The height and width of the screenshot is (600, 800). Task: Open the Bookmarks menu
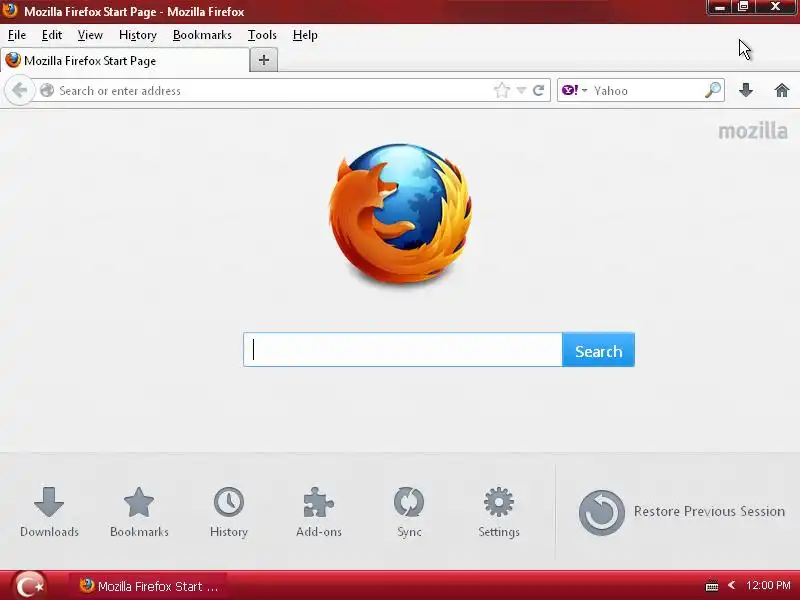(x=203, y=35)
